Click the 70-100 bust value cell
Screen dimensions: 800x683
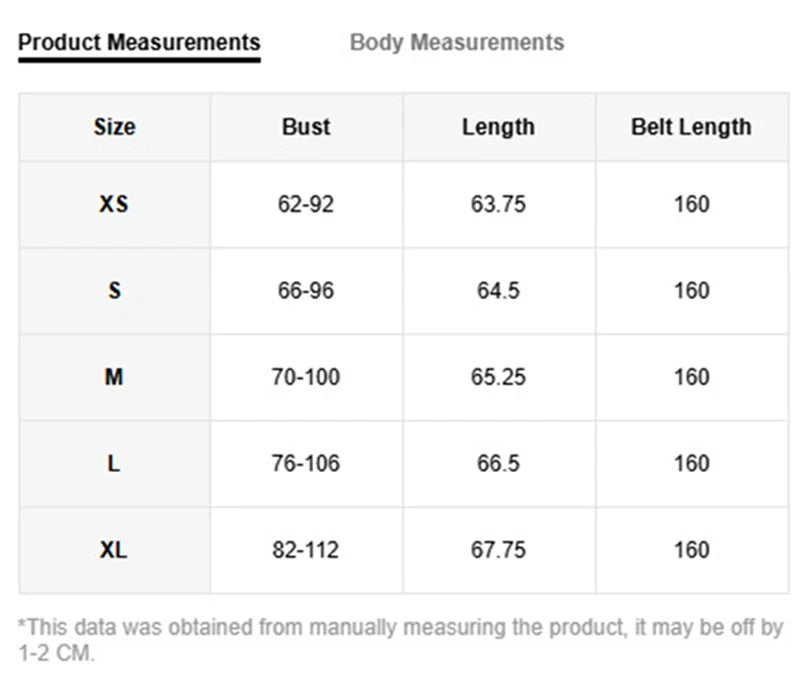coord(306,377)
